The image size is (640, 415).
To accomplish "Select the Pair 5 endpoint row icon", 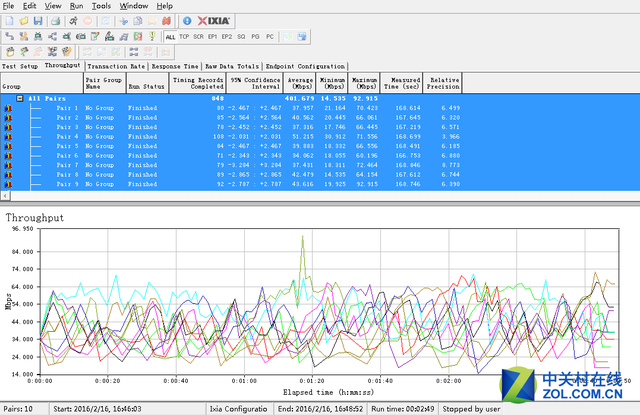I will coord(8,146).
